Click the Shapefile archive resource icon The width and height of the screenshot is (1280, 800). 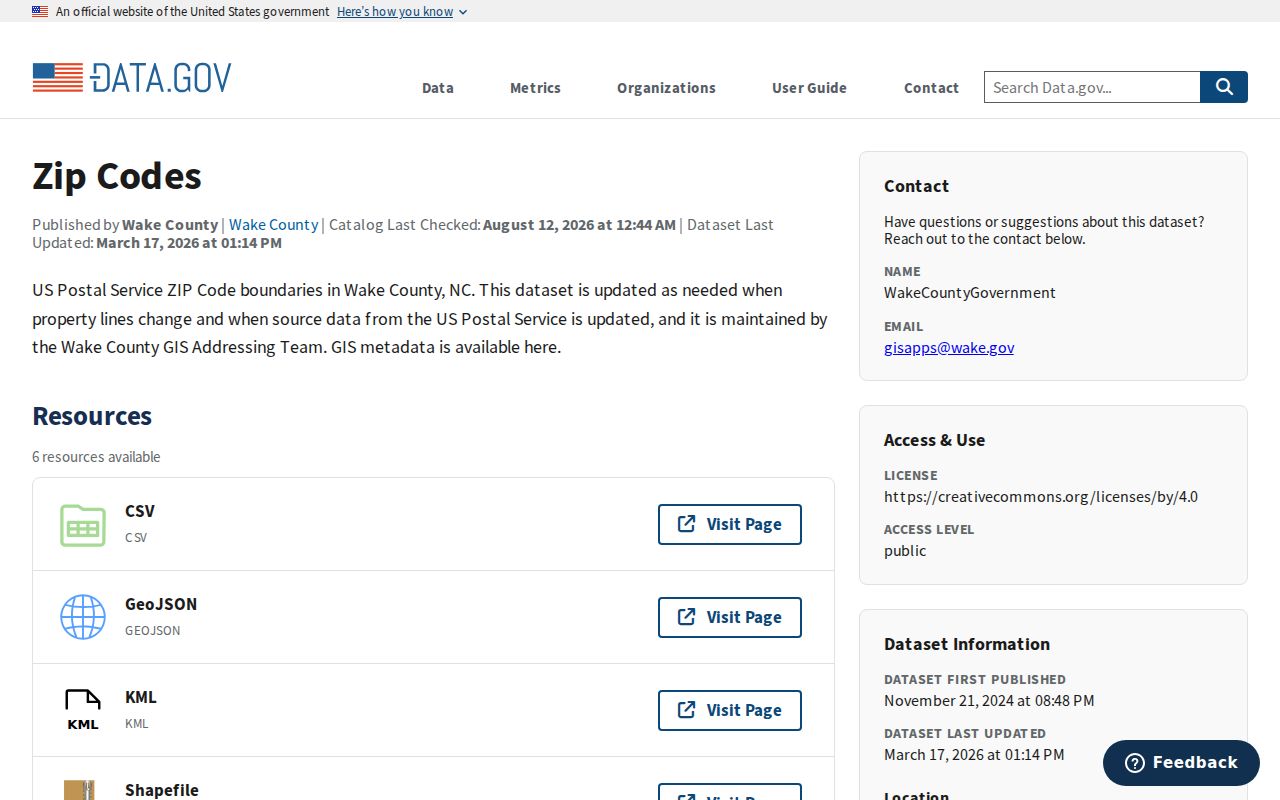pos(80,790)
